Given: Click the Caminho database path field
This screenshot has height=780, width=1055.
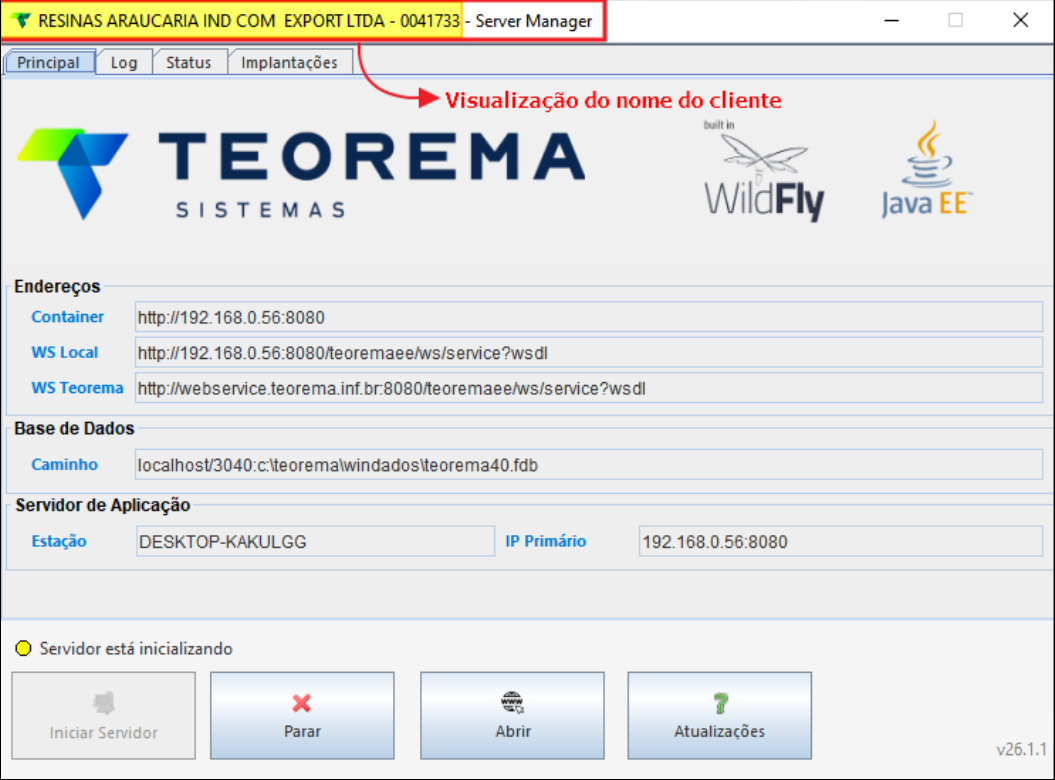Looking at the screenshot, I should (588, 464).
